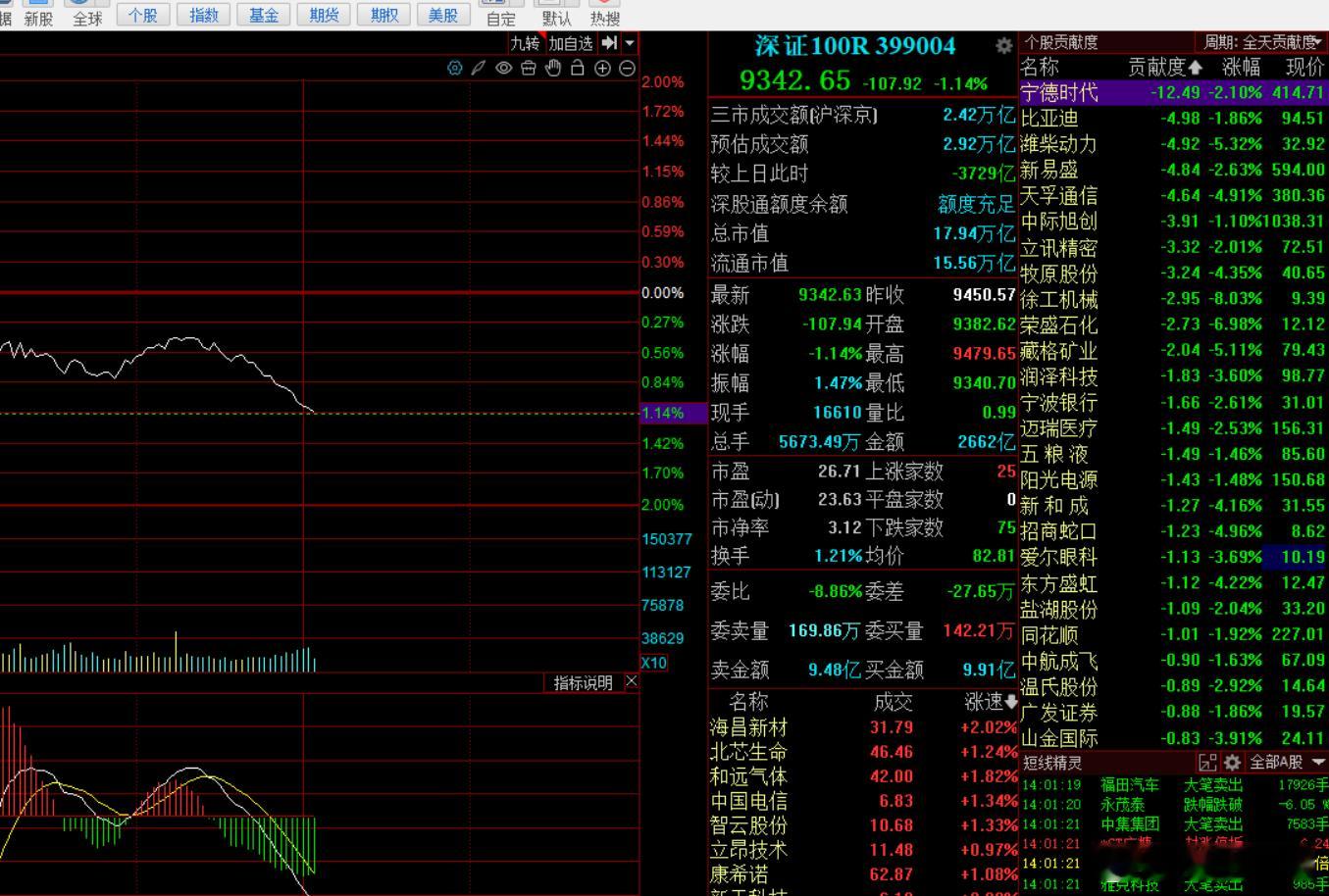Toggle the chart lock icon
1329x896 pixels.
578,68
